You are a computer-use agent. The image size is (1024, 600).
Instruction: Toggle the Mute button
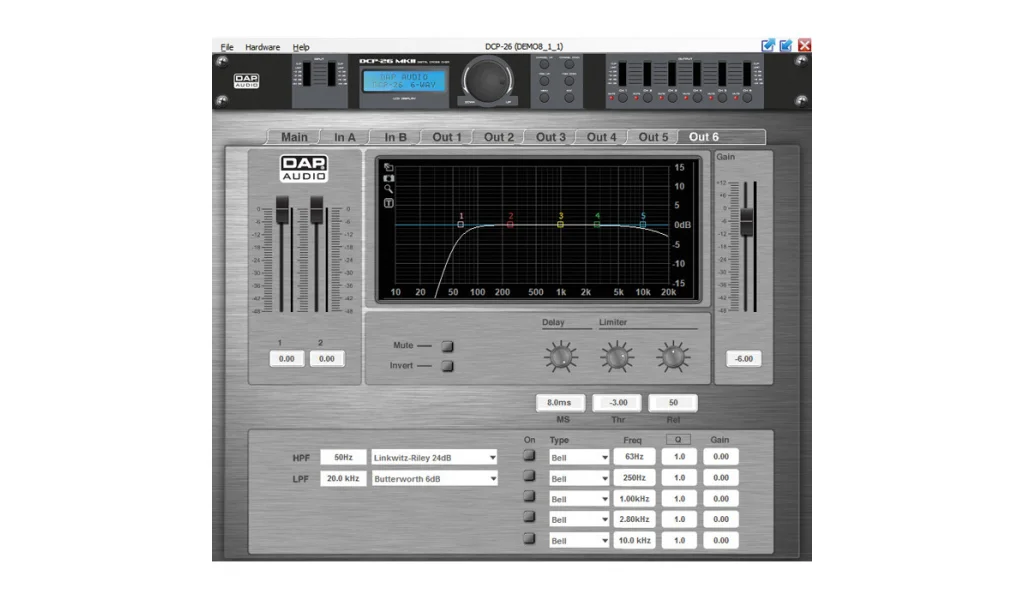[x=447, y=346]
